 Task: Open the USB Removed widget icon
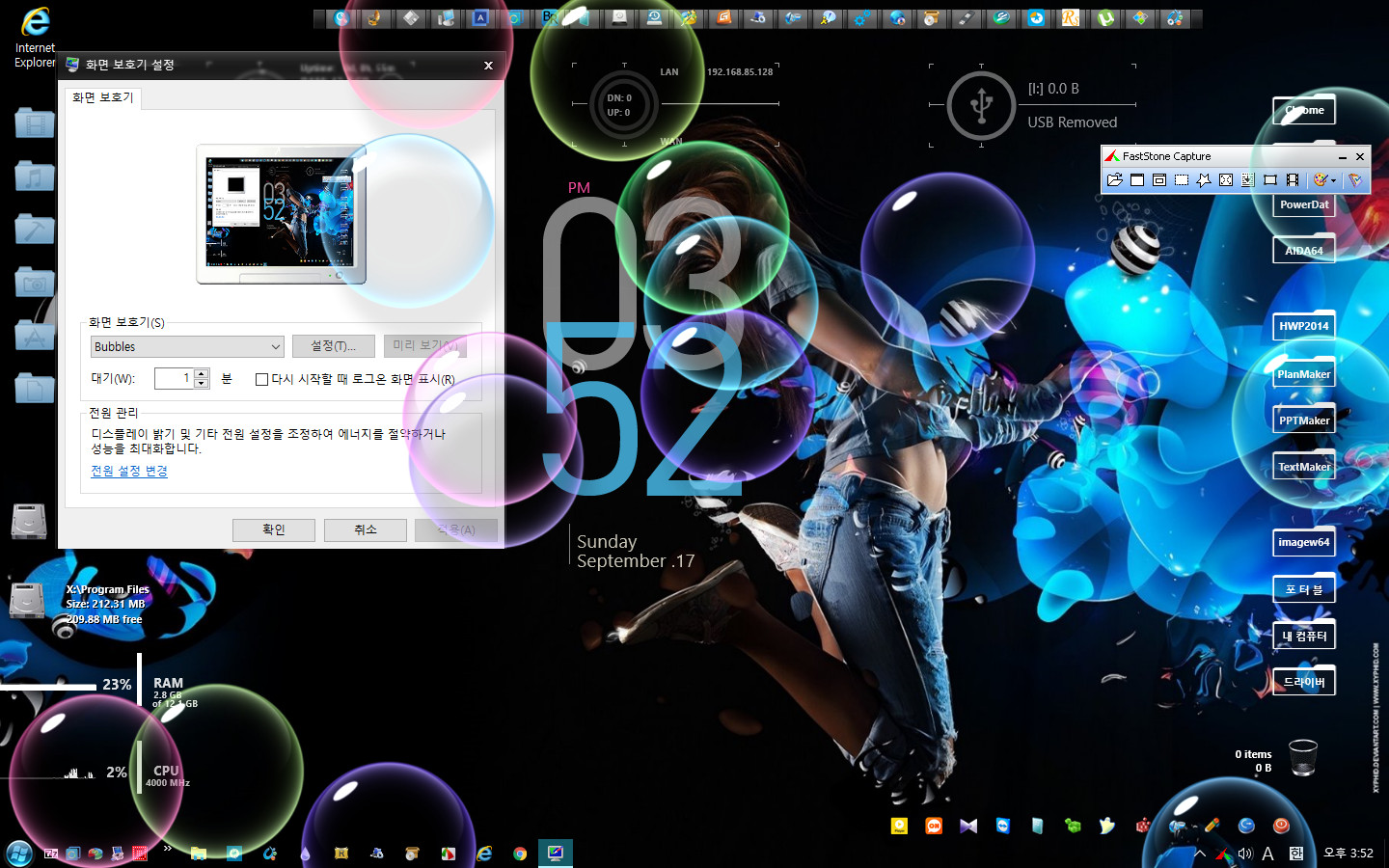coord(981,105)
